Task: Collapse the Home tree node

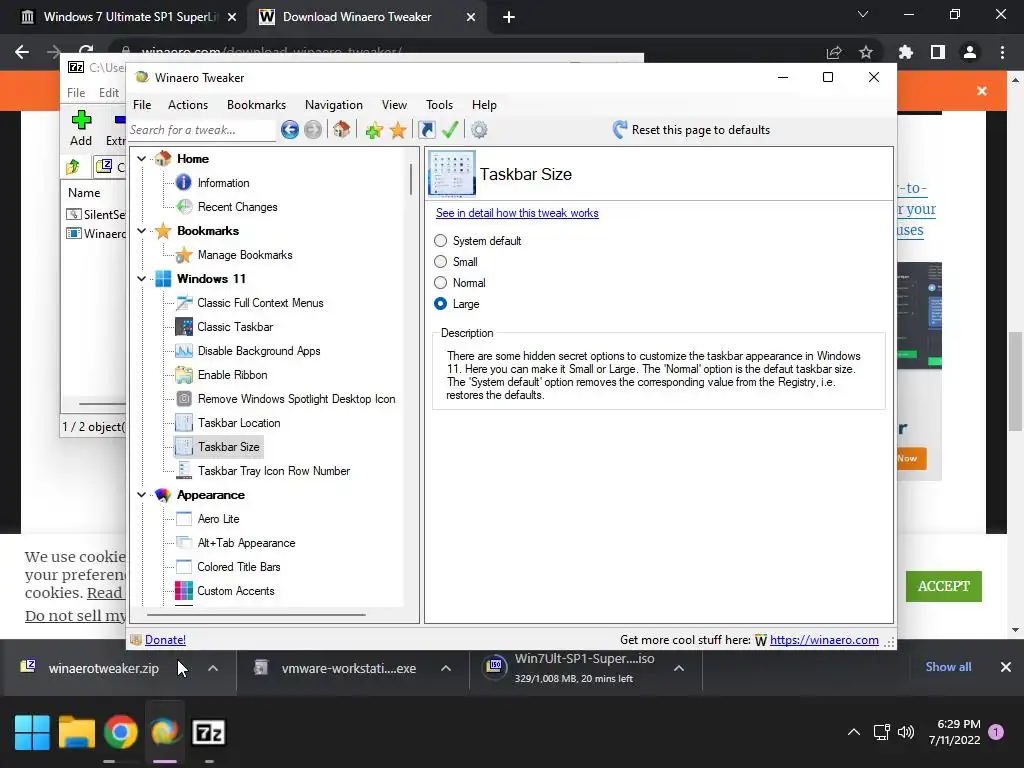Action: pos(142,159)
